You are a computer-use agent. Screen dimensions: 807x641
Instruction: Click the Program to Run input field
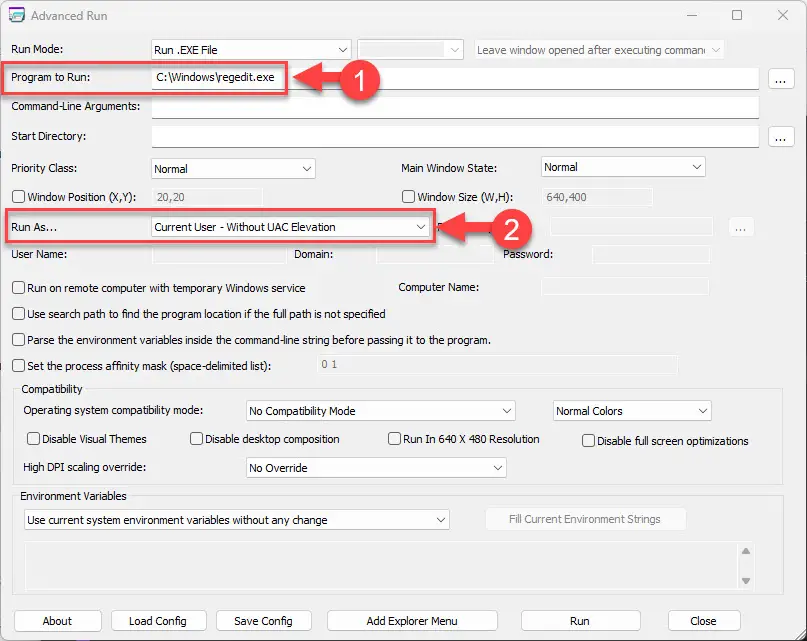(455, 78)
